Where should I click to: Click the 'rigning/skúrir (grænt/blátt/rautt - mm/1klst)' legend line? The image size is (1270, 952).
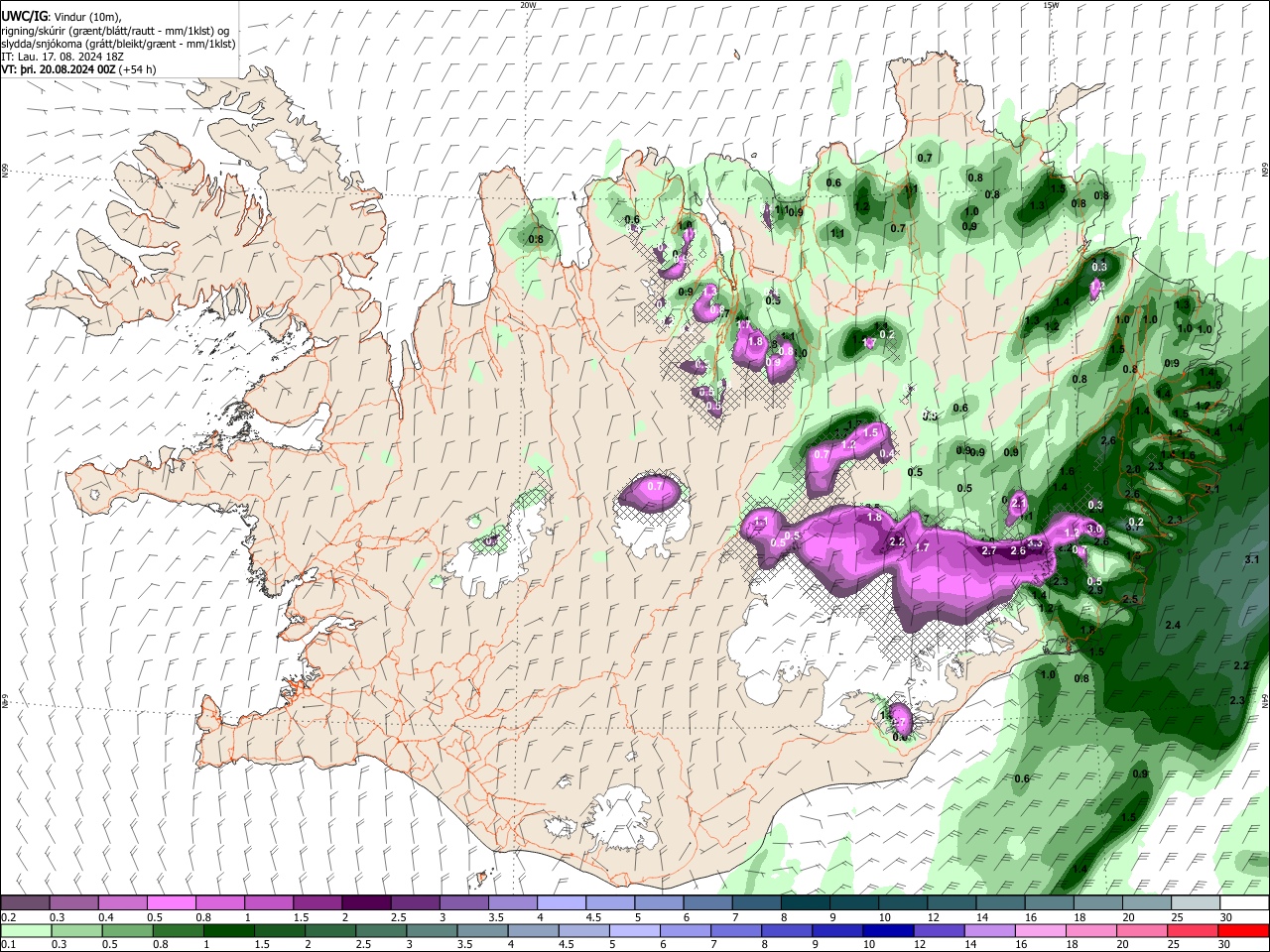[115, 31]
